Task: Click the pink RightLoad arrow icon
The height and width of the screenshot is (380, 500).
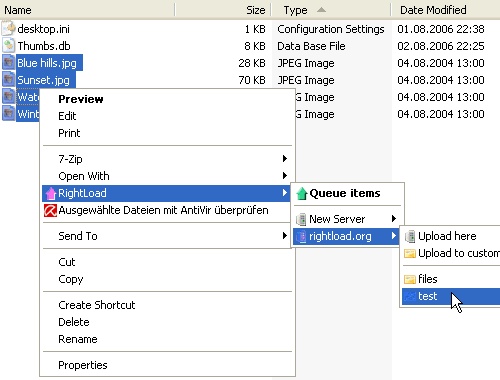Action: [x=51, y=193]
